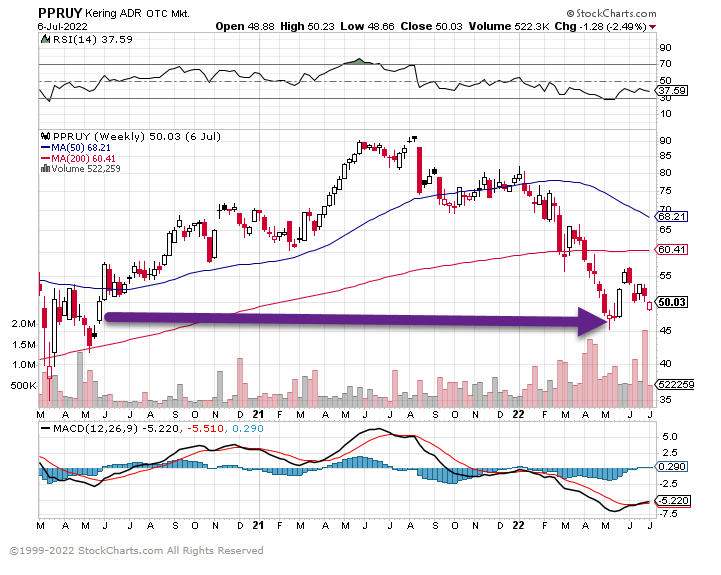
Task: Click the MA(50) 68.21 legend entry
Action: click(76, 148)
